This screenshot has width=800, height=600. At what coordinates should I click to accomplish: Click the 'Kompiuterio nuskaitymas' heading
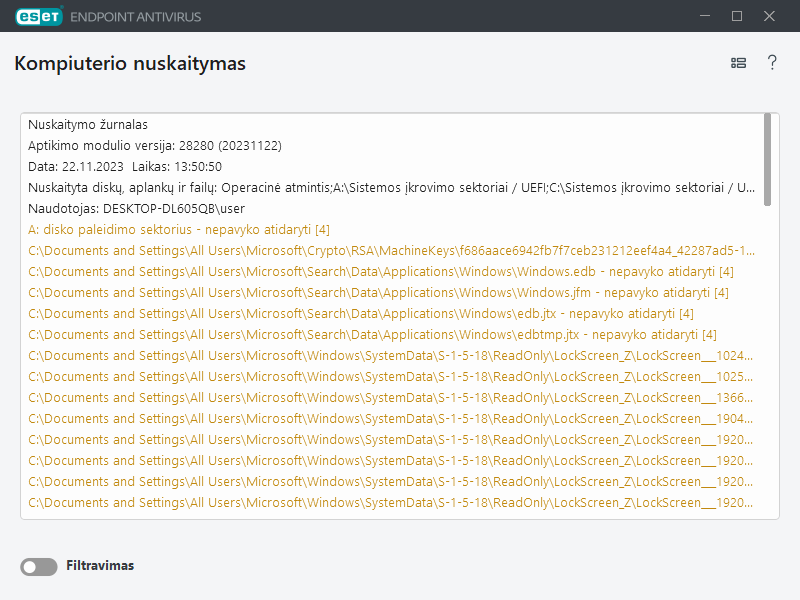130,63
